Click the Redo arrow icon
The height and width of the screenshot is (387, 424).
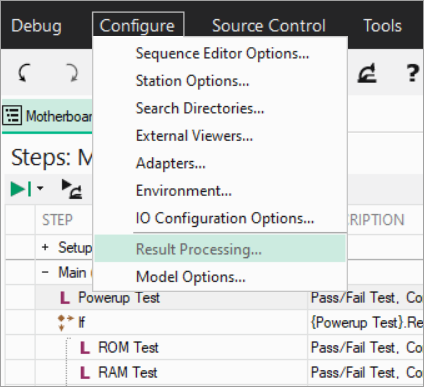[x=72, y=72]
